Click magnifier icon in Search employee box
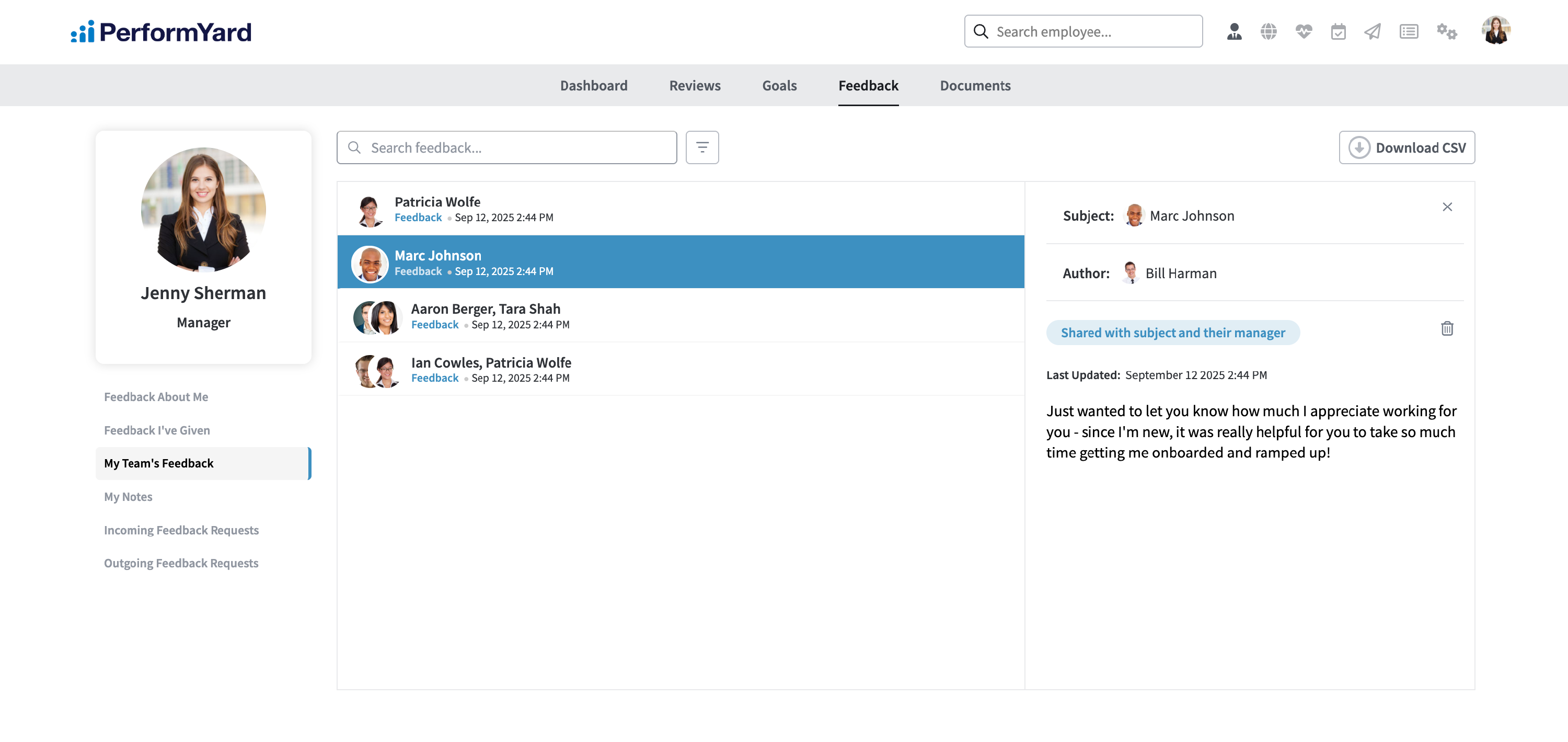1568x742 pixels. (981, 32)
